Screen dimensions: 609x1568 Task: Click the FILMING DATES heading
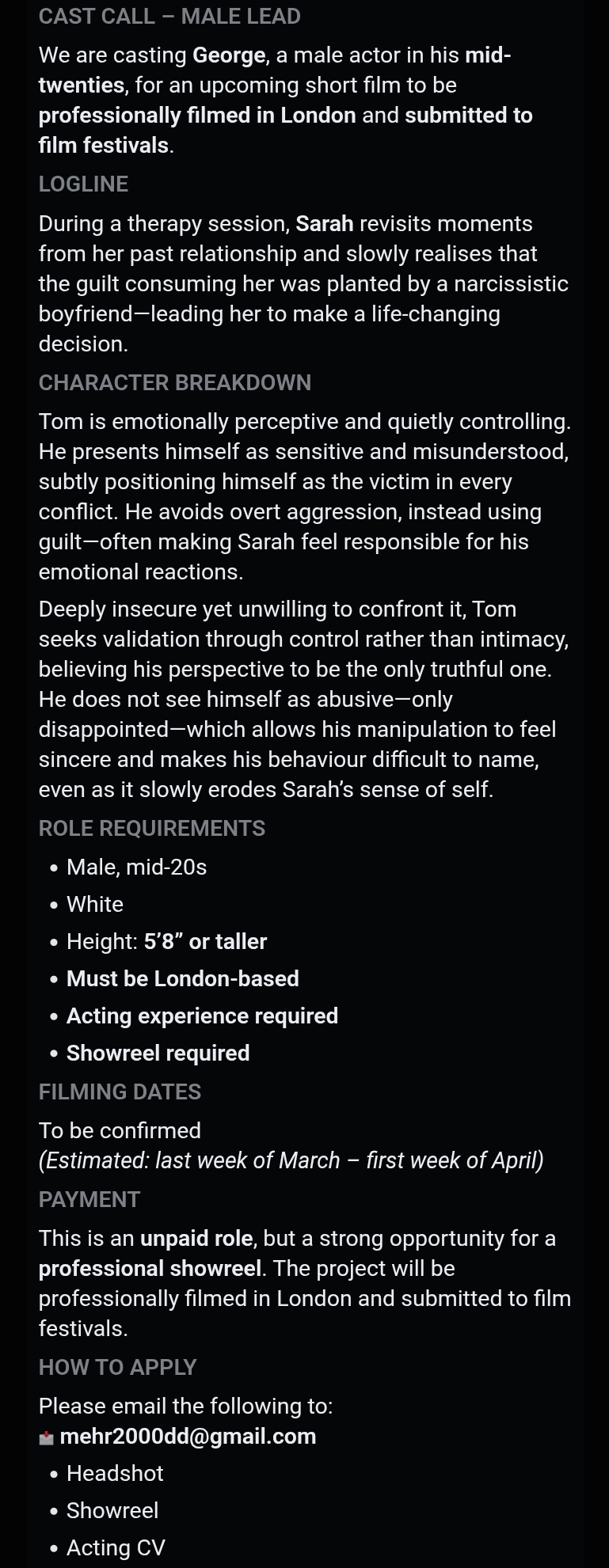(x=120, y=1092)
